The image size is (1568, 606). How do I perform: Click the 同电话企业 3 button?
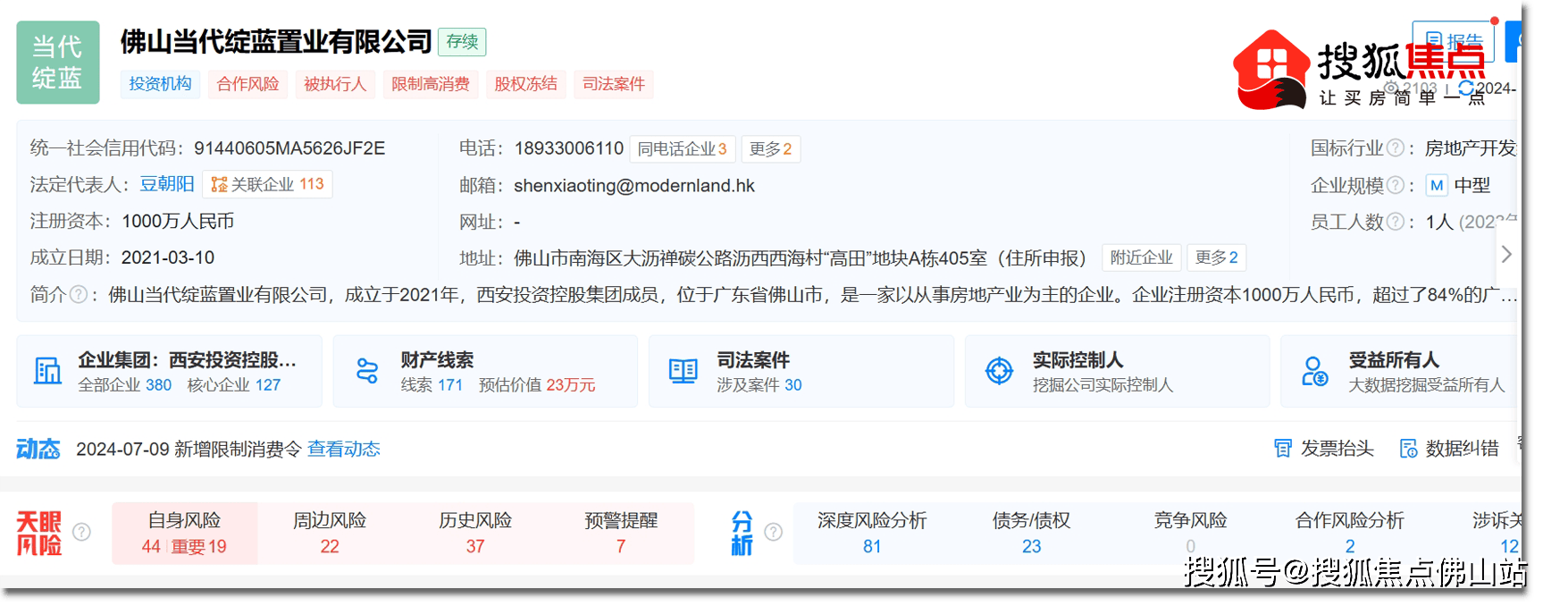click(x=683, y=149)
